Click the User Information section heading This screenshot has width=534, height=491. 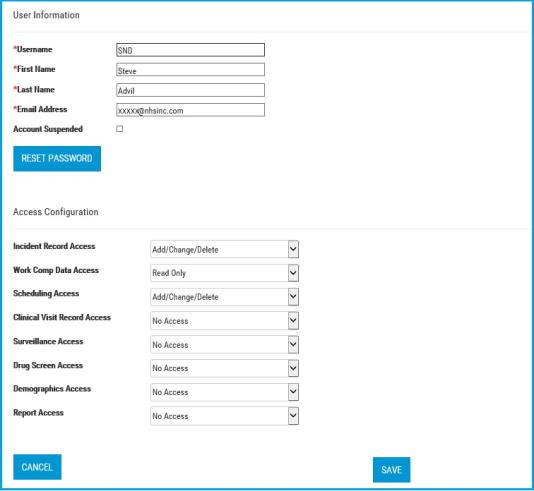[46, 15]
